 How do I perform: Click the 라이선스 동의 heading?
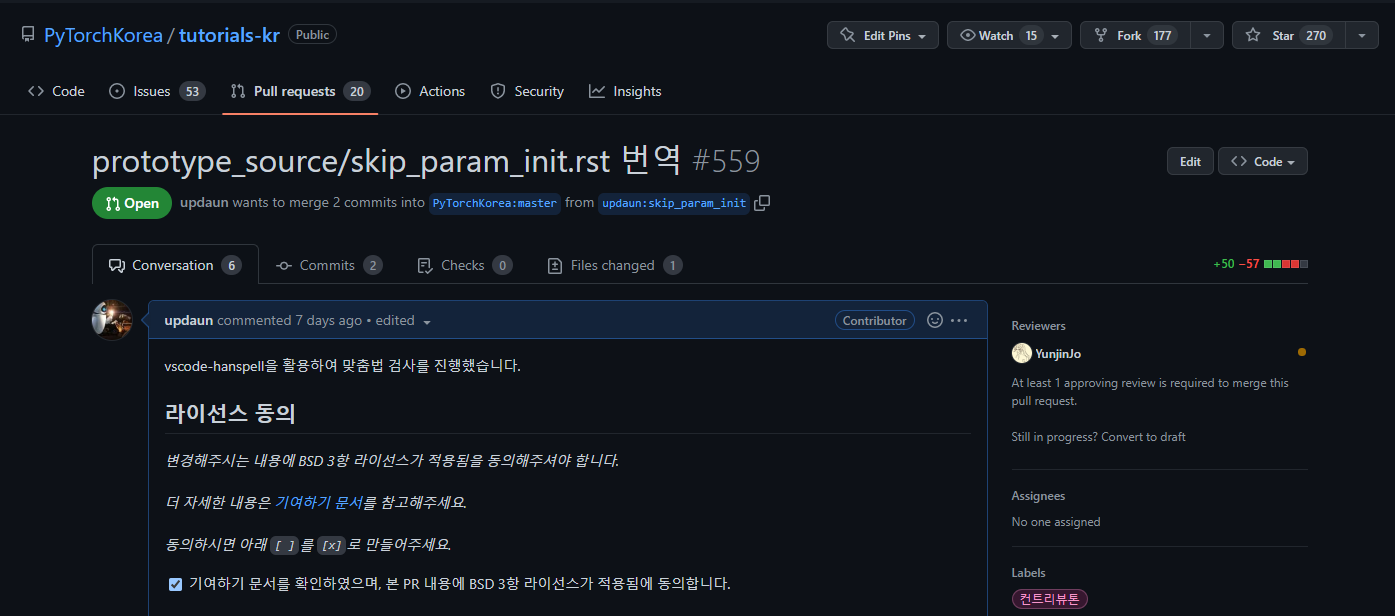click(x=229, y=412)
